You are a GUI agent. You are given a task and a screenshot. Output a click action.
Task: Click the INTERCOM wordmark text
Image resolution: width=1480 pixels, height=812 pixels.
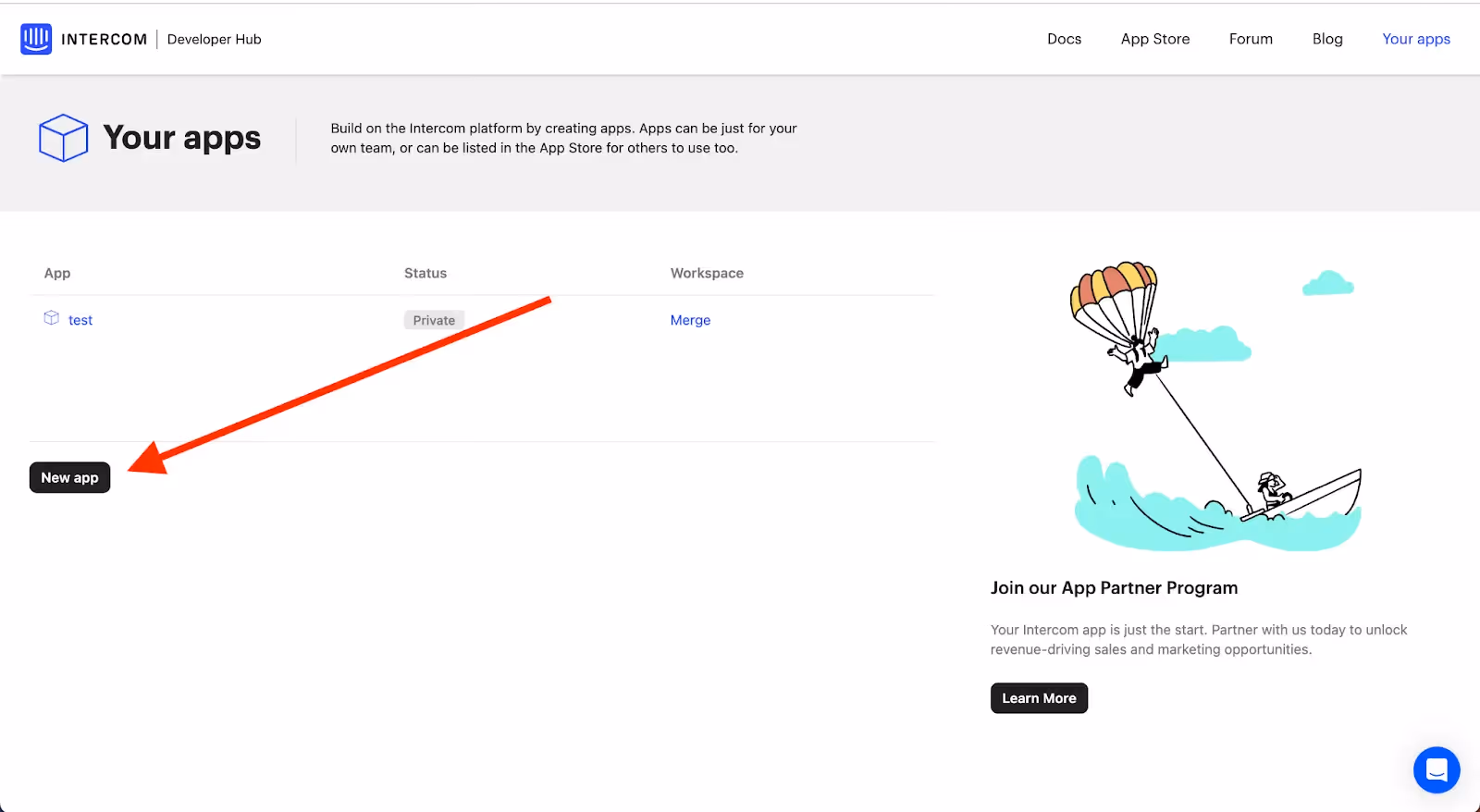click(104, 39)
